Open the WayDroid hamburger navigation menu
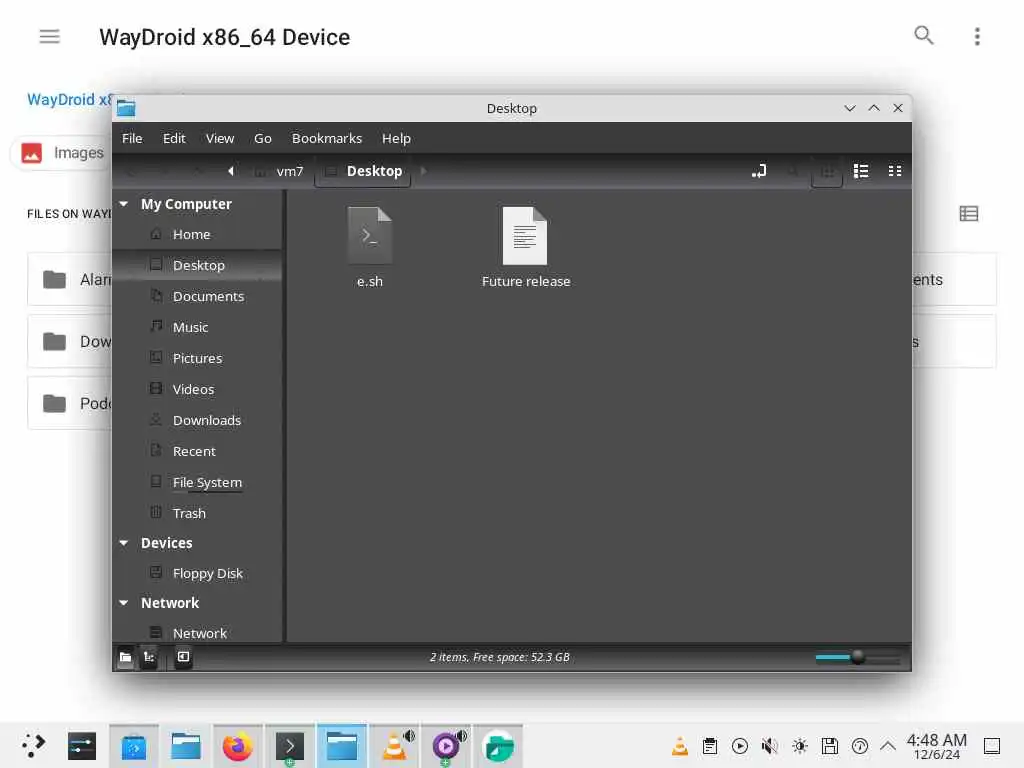The height and width of the screenshot is (768, 1024). [50, 37]
